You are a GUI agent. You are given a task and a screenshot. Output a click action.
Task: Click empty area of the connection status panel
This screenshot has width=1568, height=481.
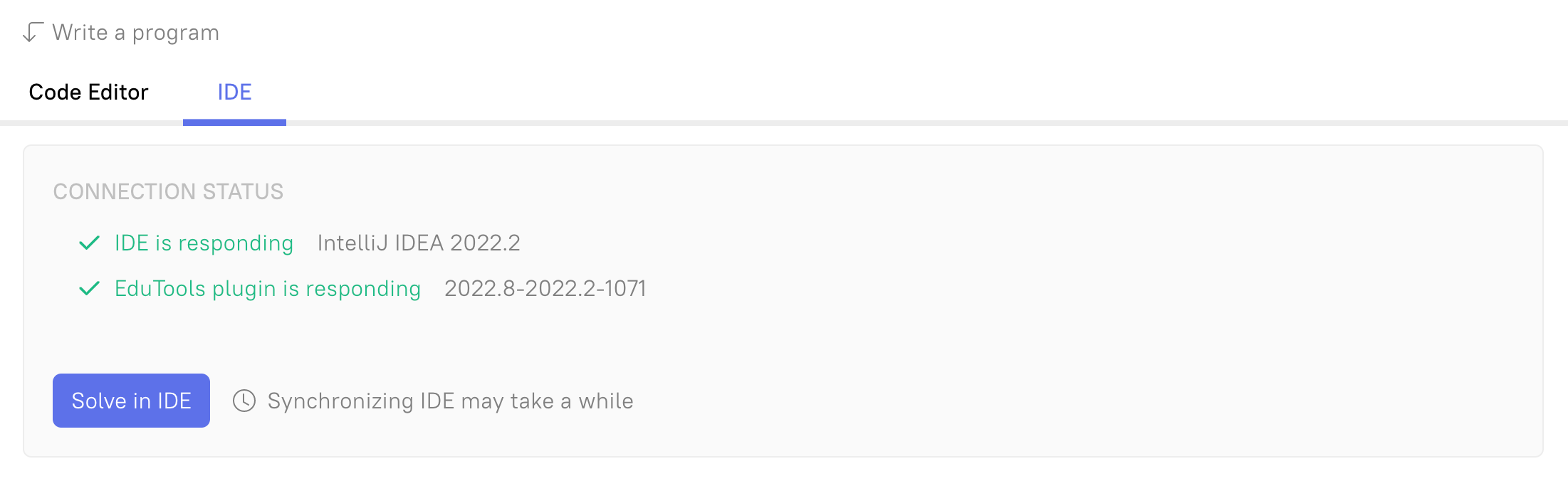tap(1068, 320)
